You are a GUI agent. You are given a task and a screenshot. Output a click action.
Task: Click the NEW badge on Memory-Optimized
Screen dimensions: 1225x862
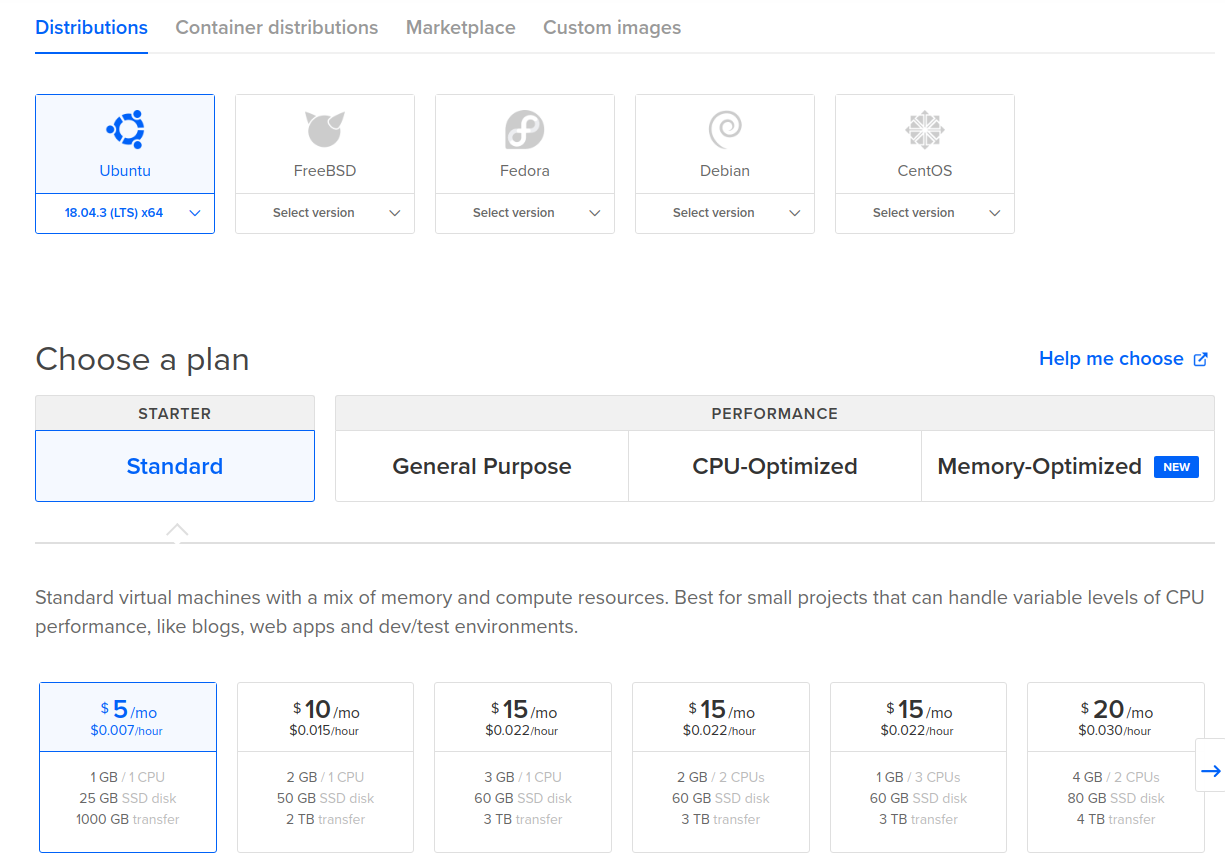(1176, 467)
